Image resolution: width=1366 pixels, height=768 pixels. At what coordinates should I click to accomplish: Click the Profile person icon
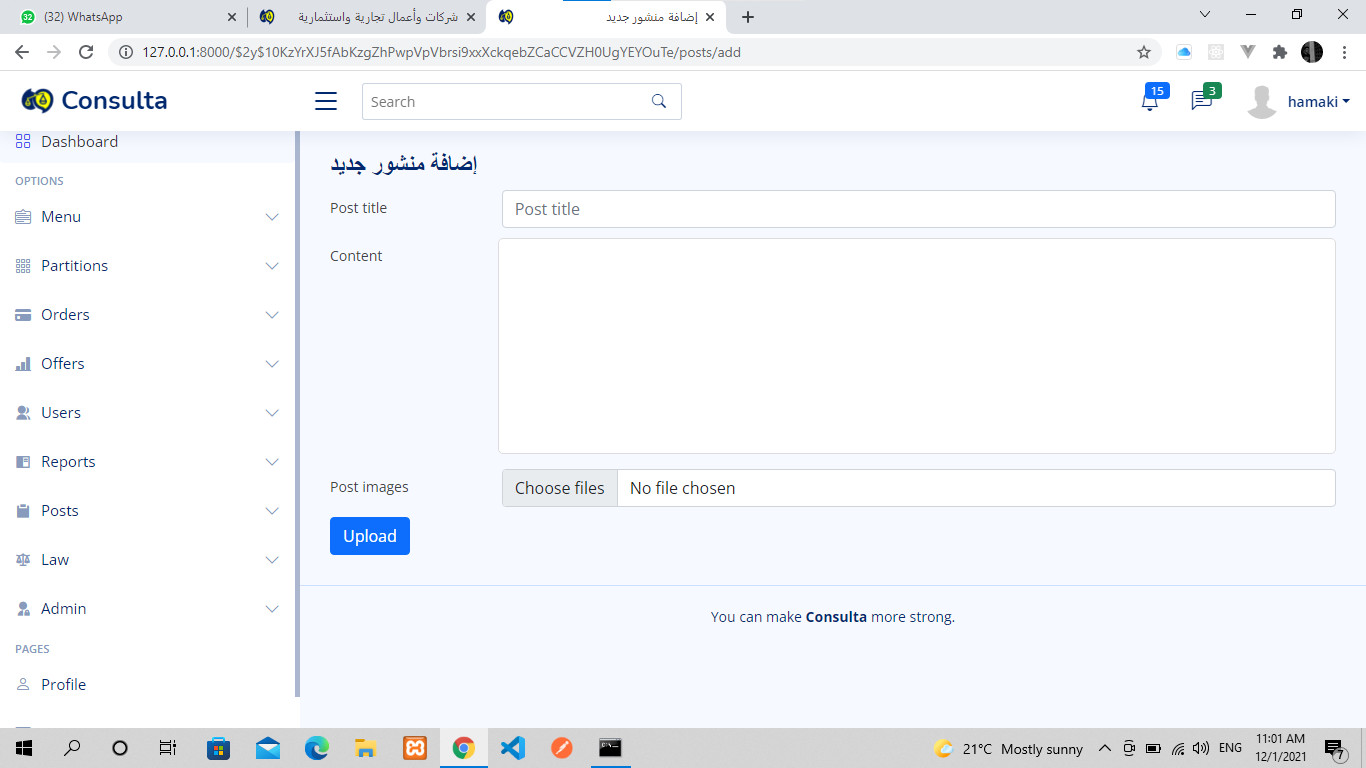tap(23, 685)
